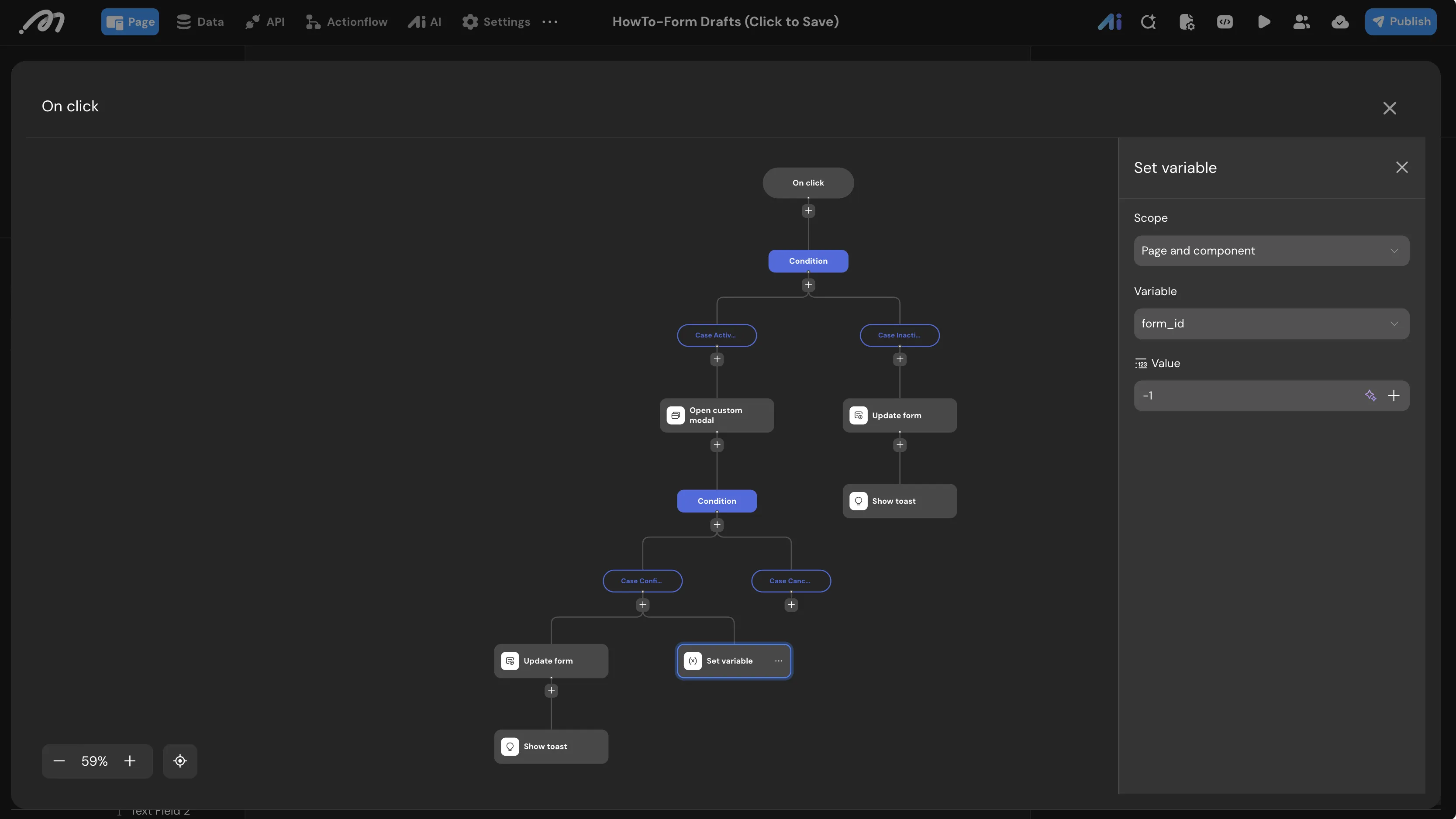Screen dimensions: 1456x819
Task: Add a case under lower Condition
Action: click(x=717, y=525)
